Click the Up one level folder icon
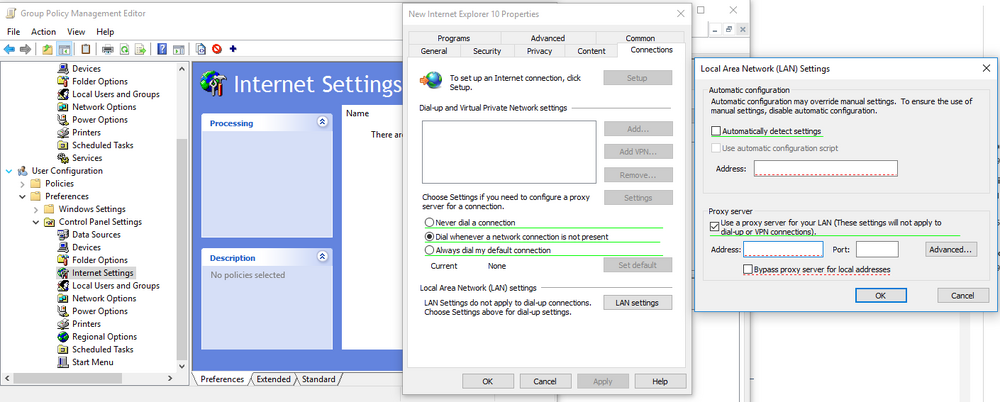This screenshot has width=1000, height=402. 47,49
